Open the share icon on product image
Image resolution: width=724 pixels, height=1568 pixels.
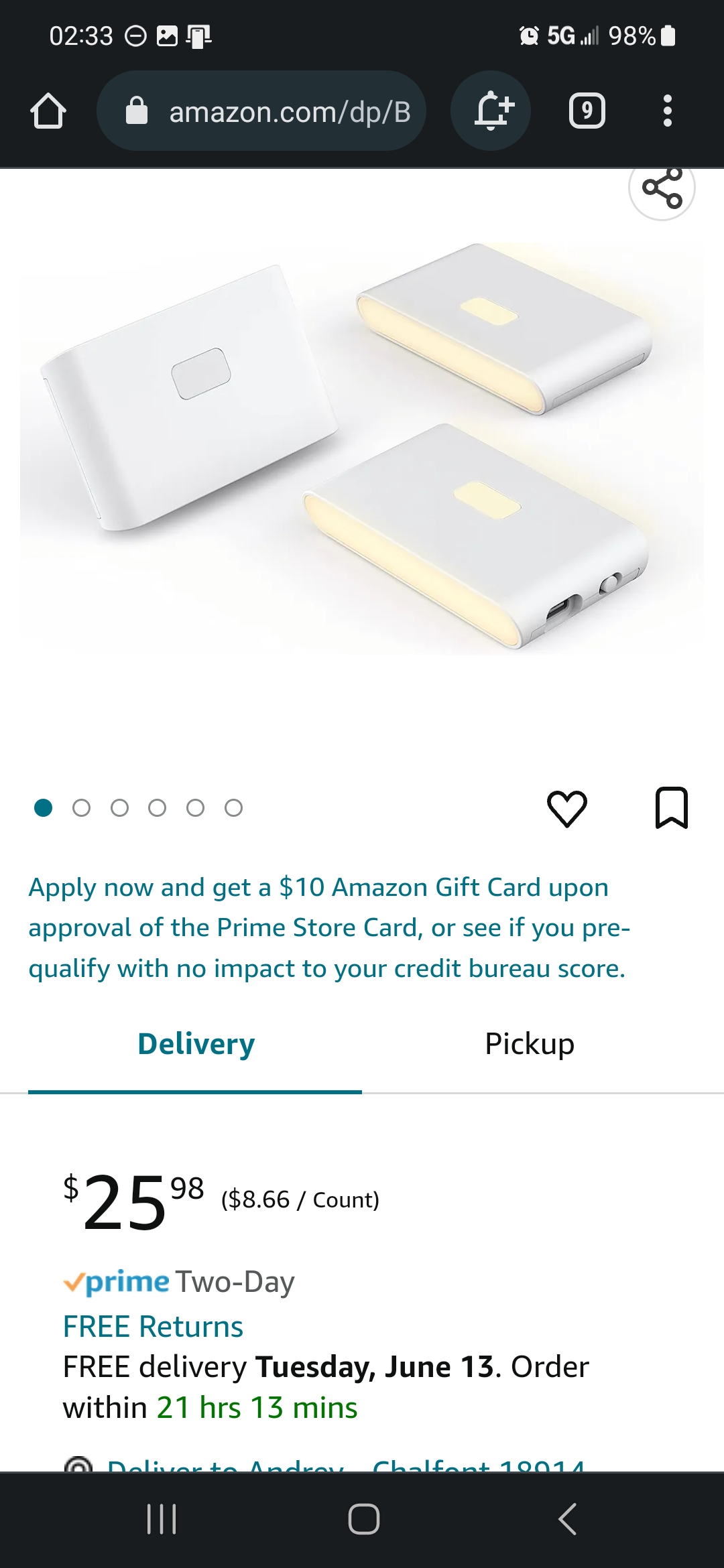point(662,188)
